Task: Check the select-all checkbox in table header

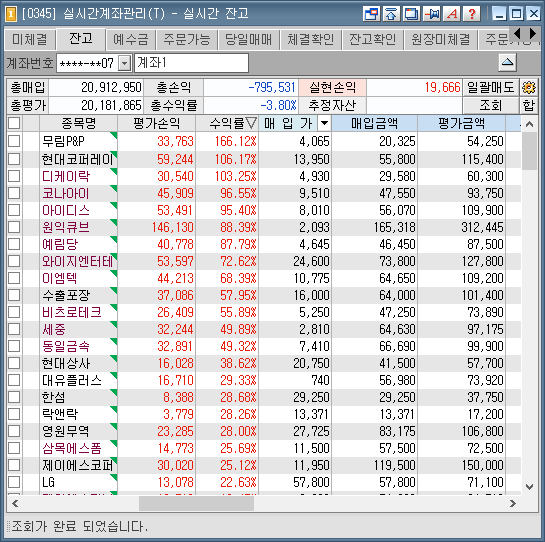Action: coord(14,123)
